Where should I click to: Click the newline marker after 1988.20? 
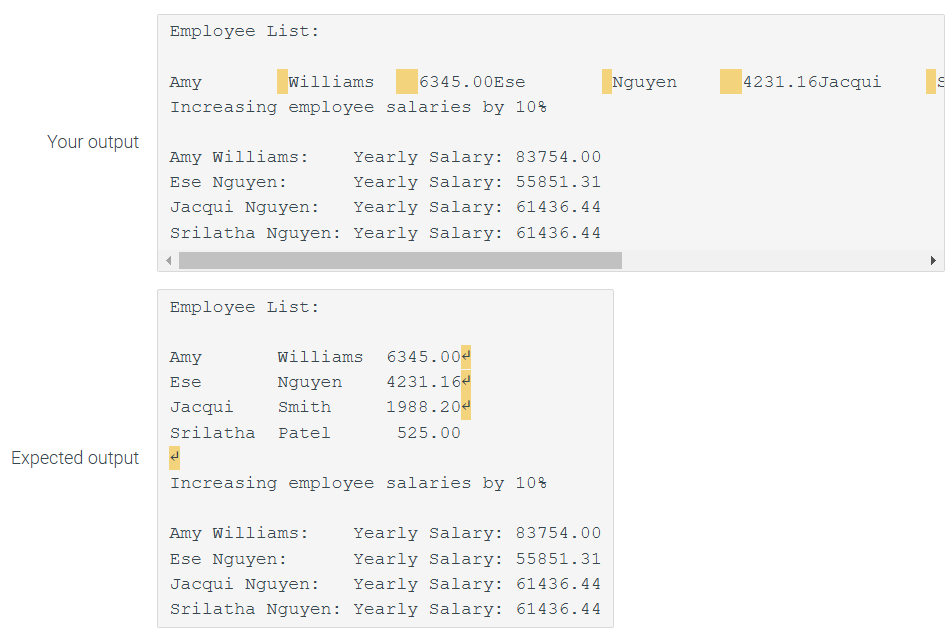pos(467,406)
